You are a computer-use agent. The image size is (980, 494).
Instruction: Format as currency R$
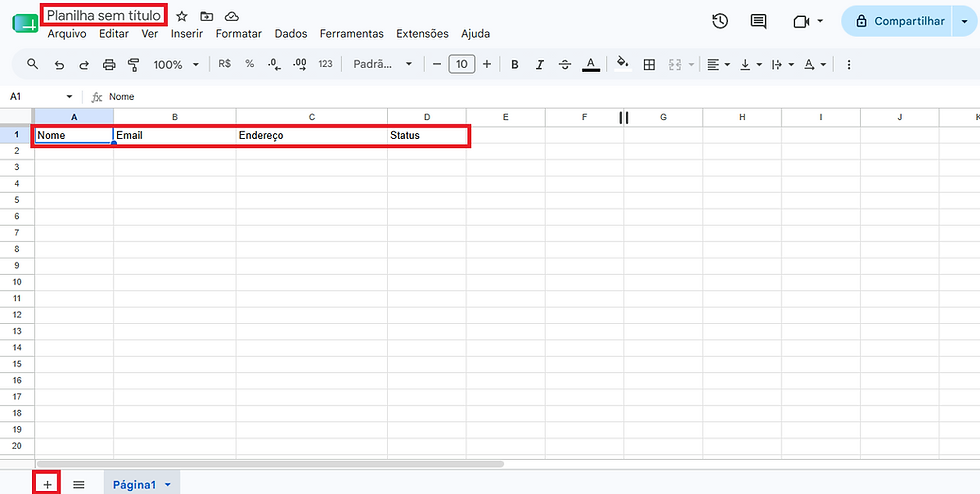click(x=224, y=64)
